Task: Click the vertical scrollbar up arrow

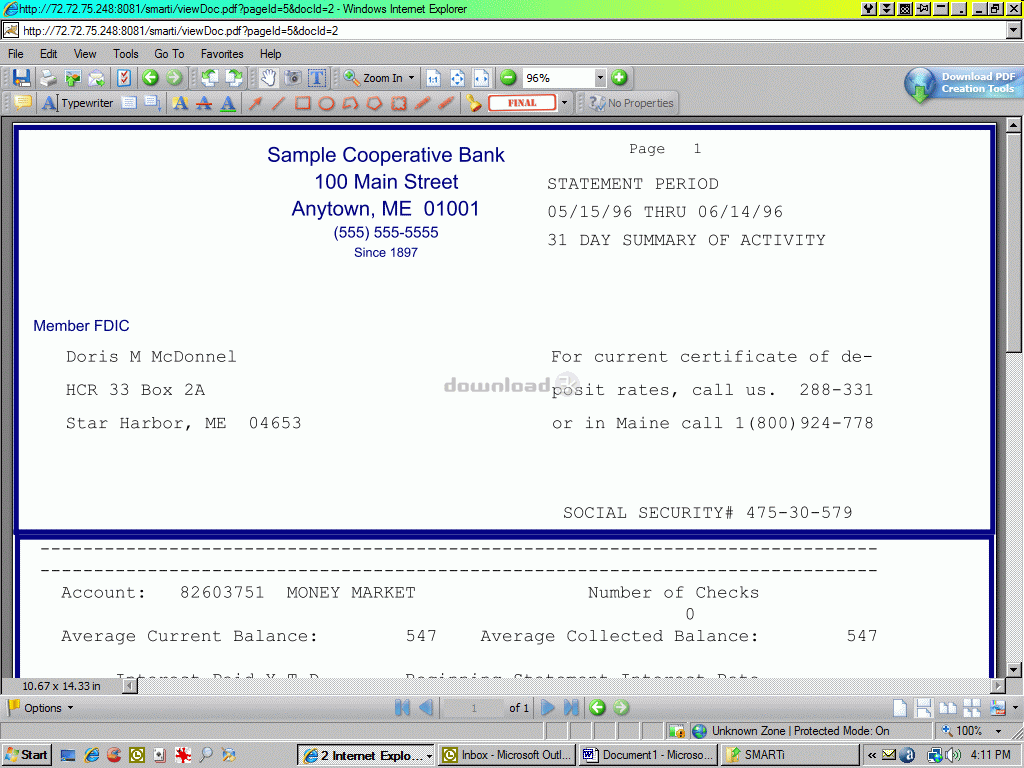Action: click(1013, 124)
